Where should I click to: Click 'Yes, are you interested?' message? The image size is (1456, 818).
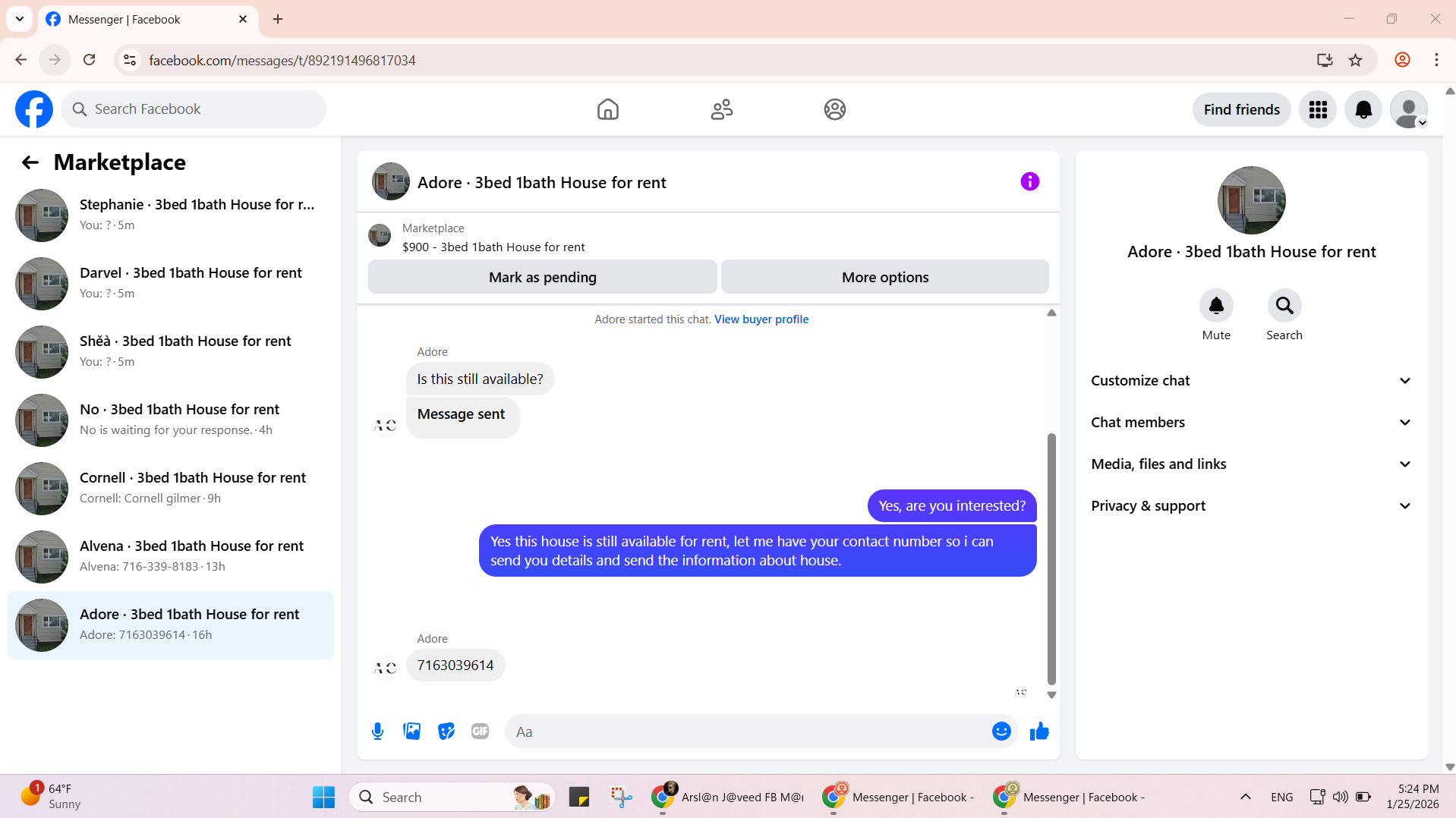[952, 506]
